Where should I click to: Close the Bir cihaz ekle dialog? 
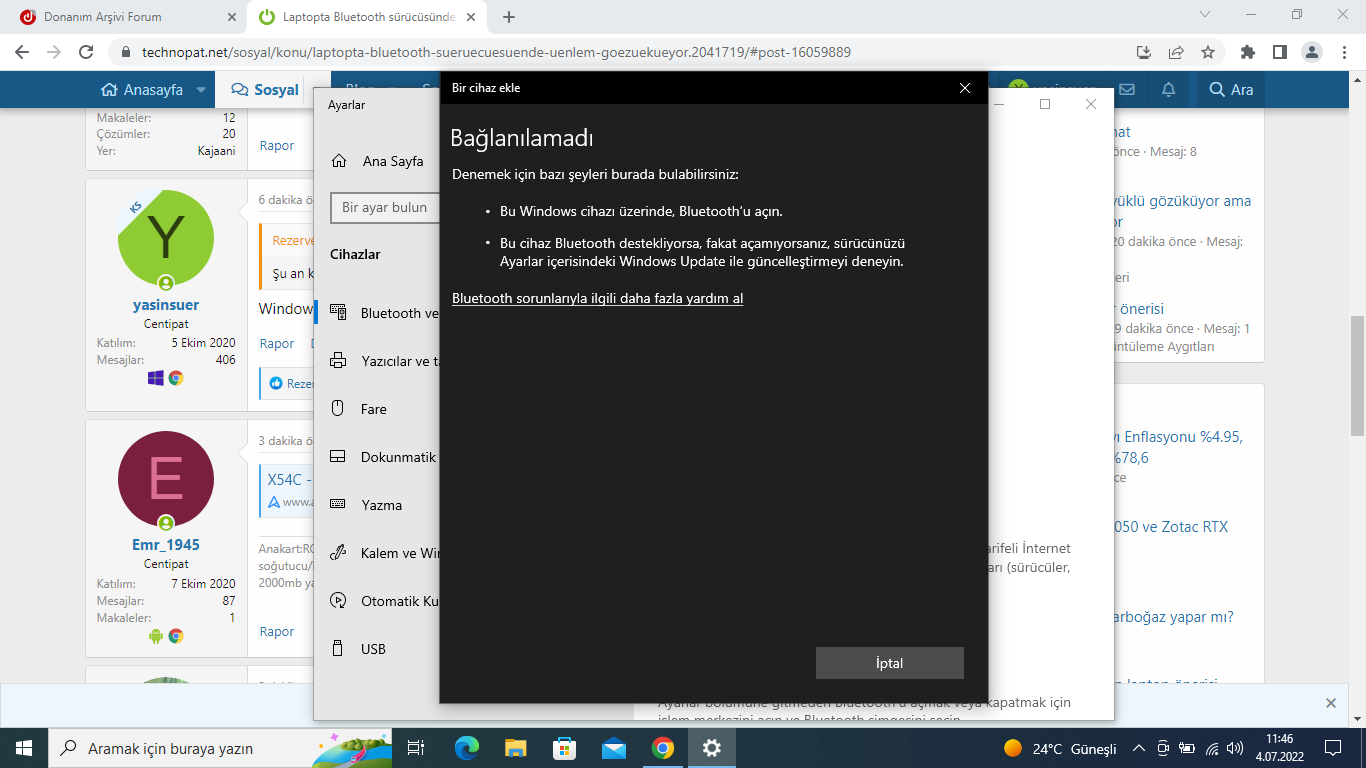965,88
